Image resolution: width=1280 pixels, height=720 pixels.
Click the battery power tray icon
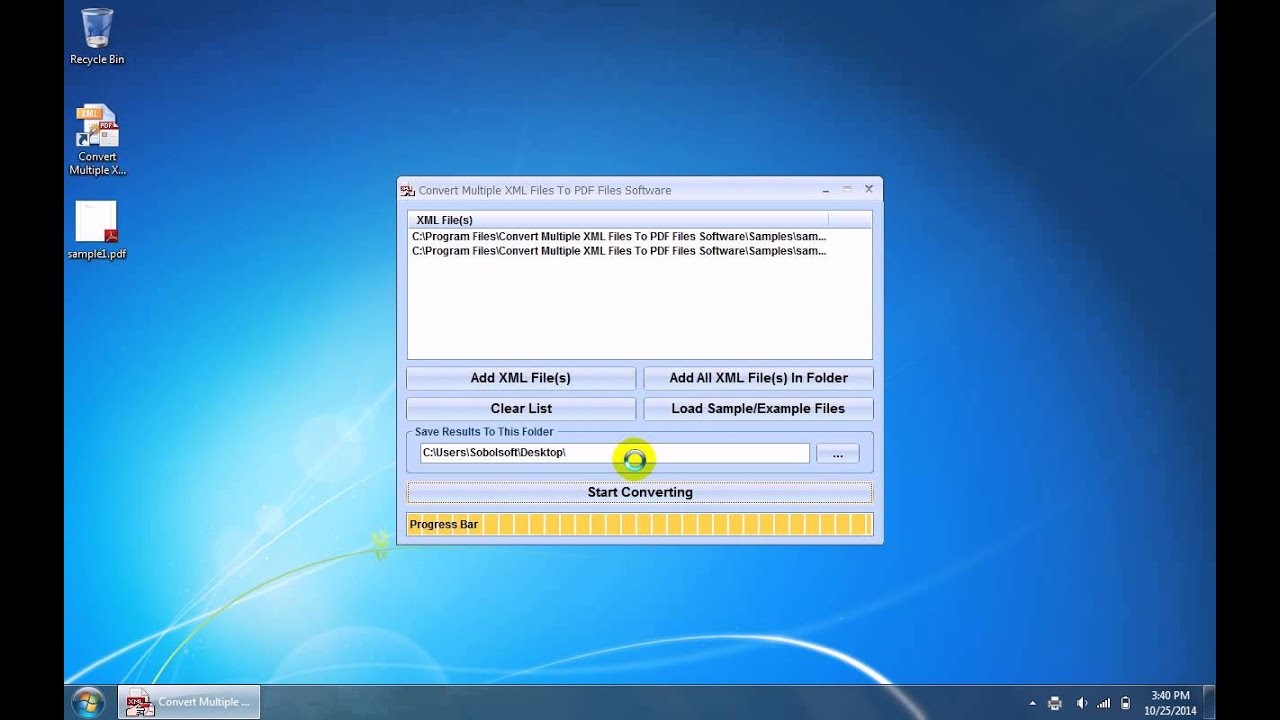pos(1126,703)
